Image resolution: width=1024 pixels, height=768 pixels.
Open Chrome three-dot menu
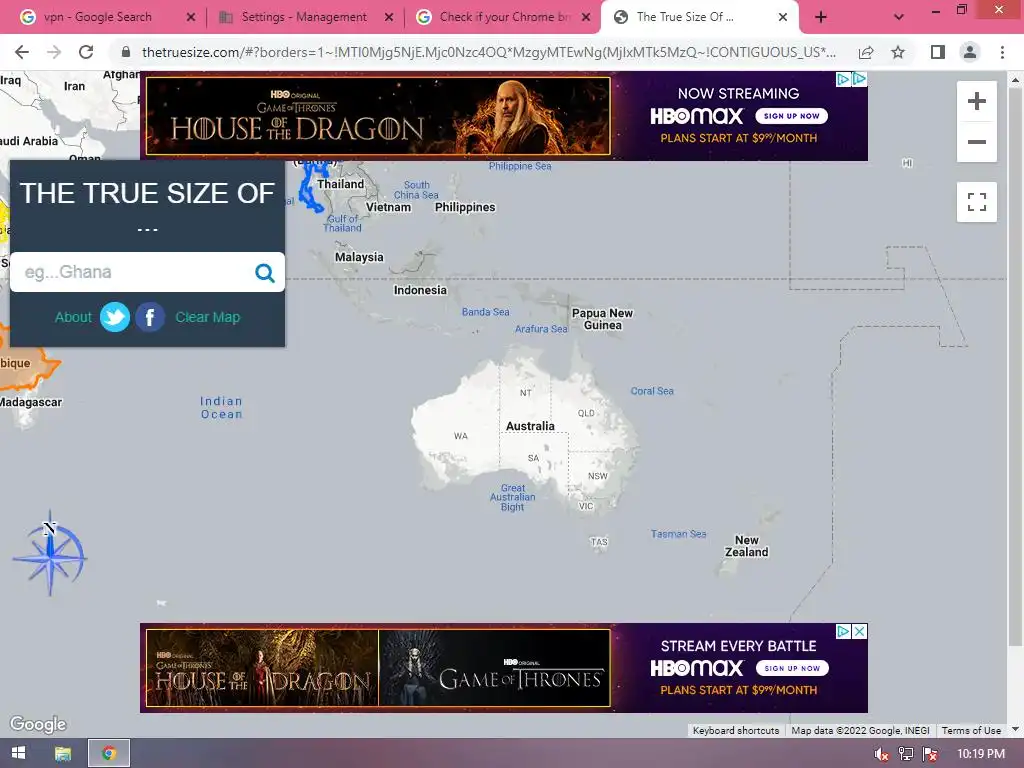coord(1002,52)
